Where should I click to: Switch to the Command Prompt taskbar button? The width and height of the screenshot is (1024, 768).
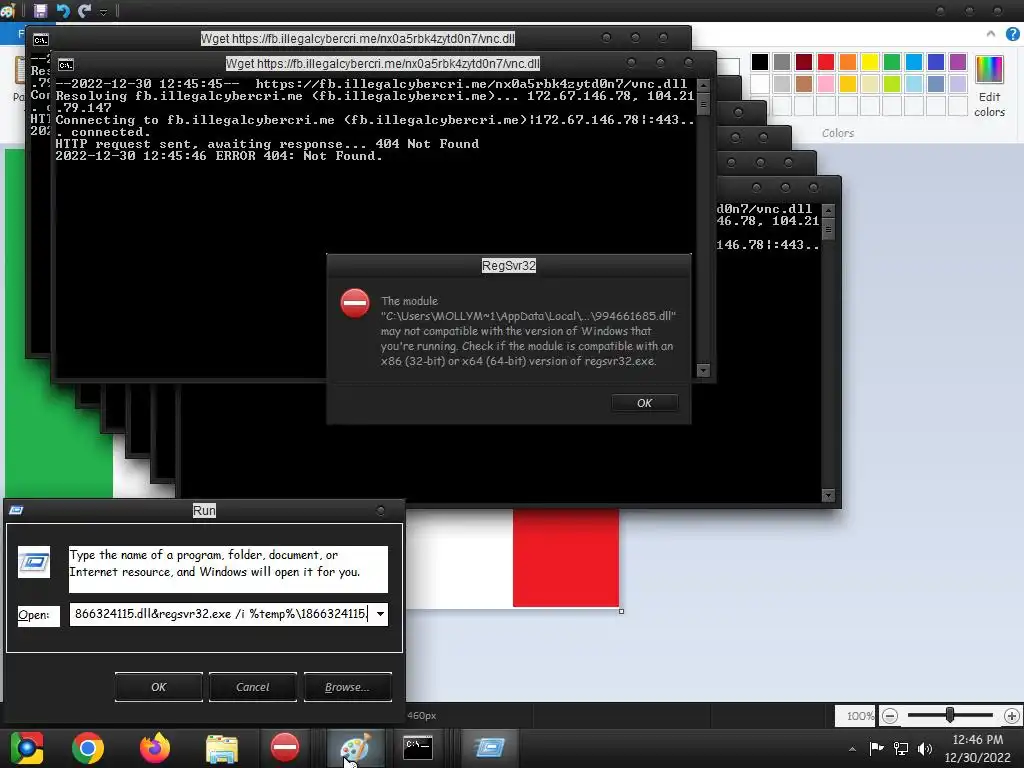(418, 746)
